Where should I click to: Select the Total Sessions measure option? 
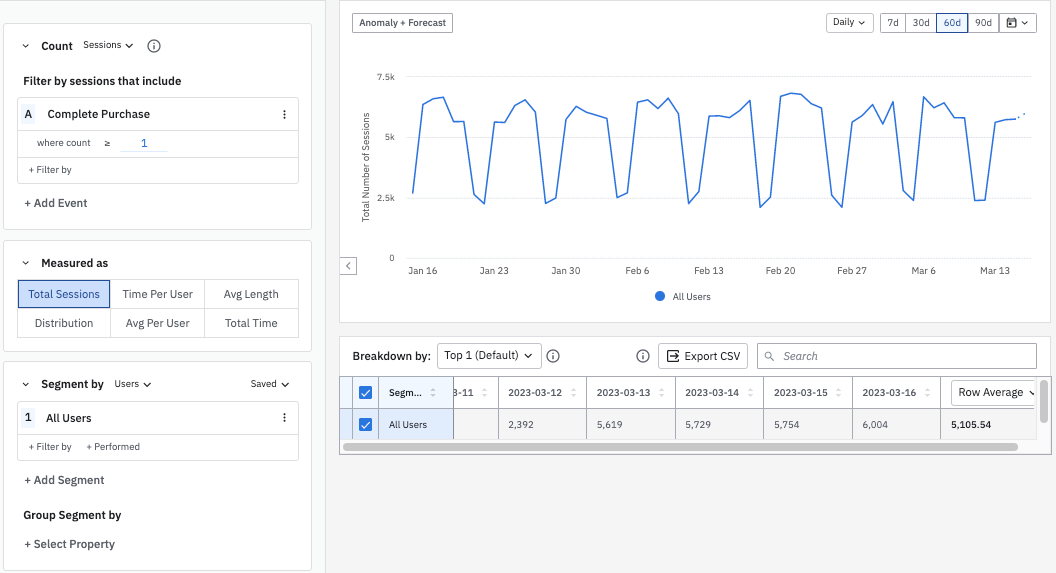pyautogui.click(x=64, y=294)
